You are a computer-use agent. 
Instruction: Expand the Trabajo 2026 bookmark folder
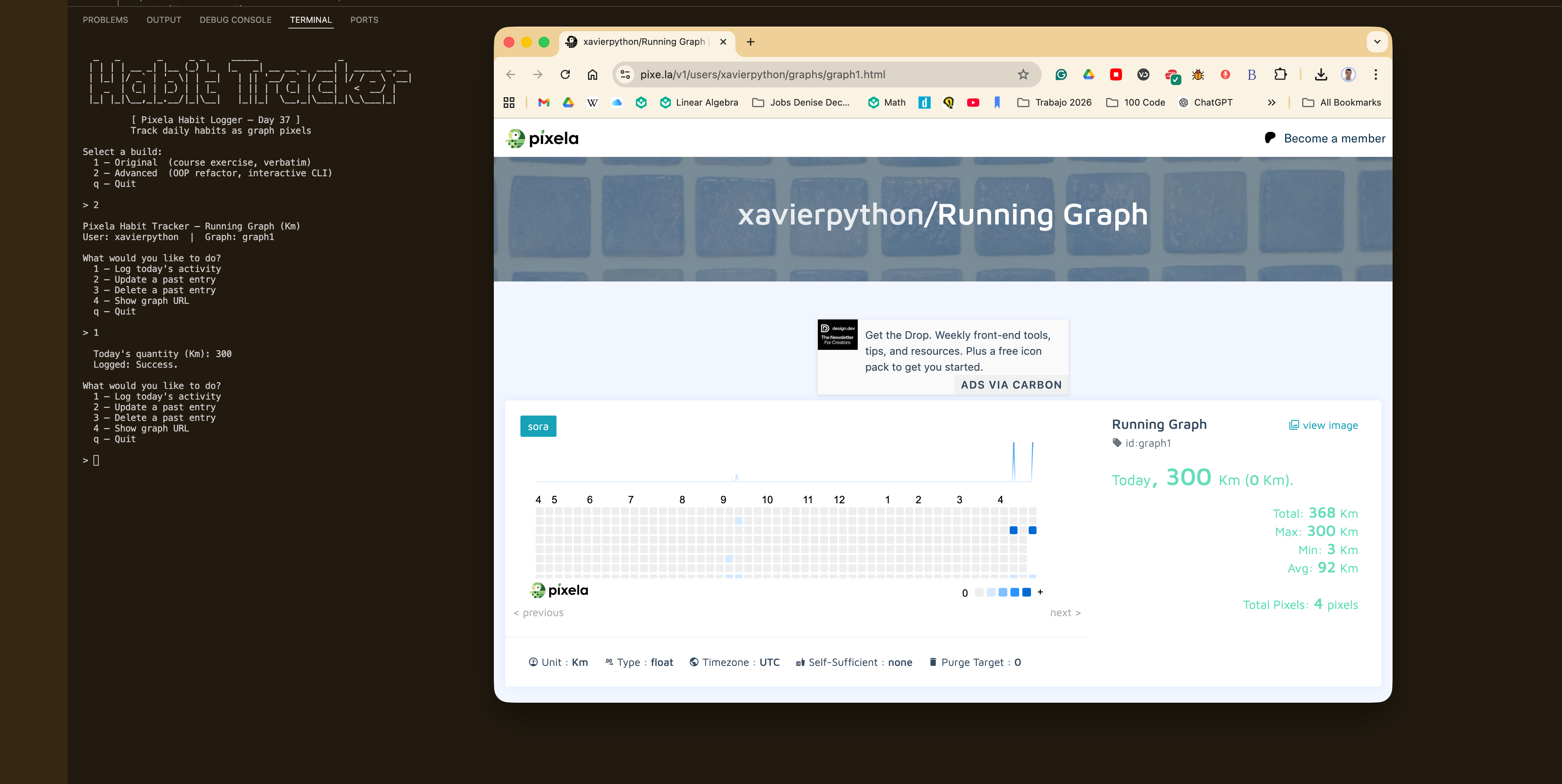pyautogui.click(x=1054, y=103)
